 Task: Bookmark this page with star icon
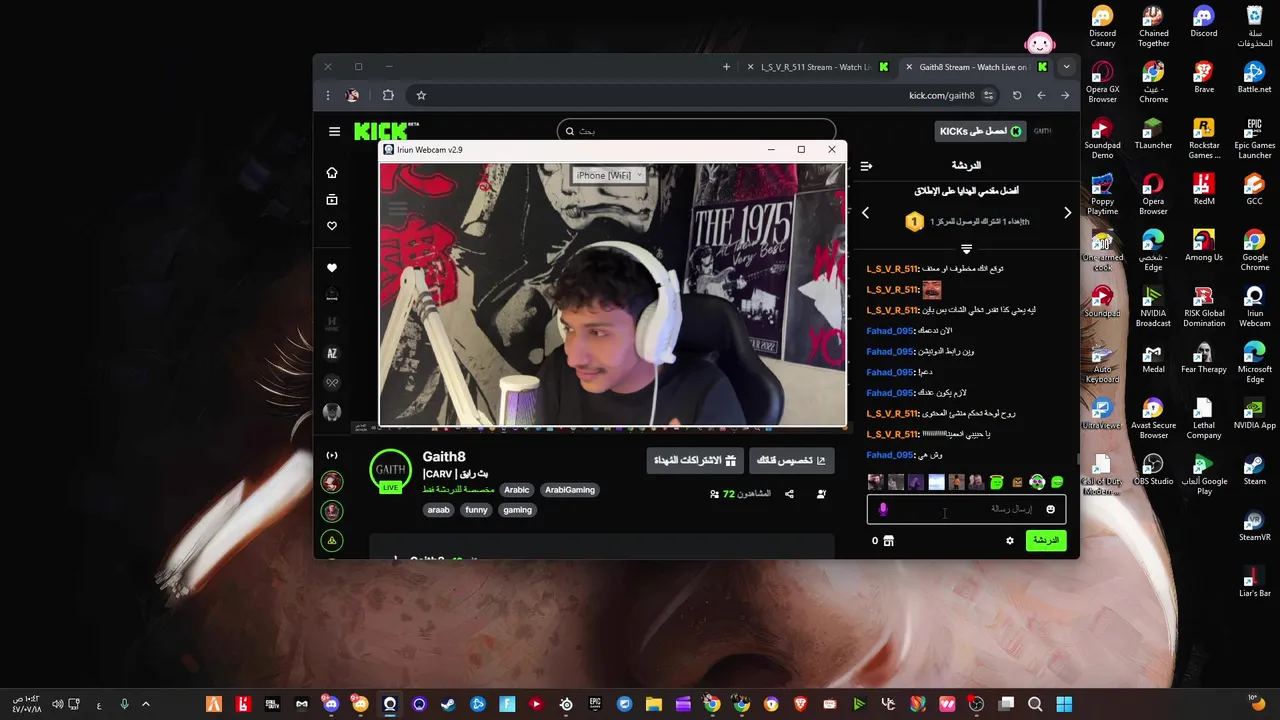(421, 95)
